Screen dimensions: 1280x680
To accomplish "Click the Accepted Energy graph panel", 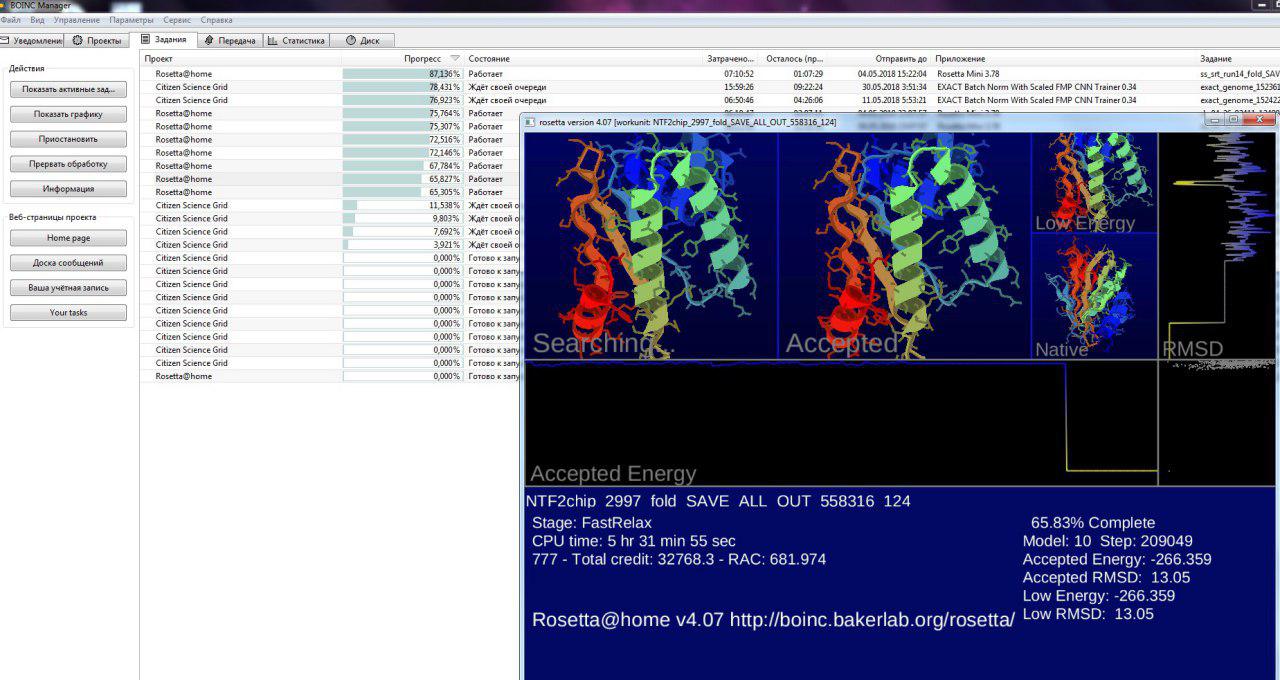I will click(841, 424).
